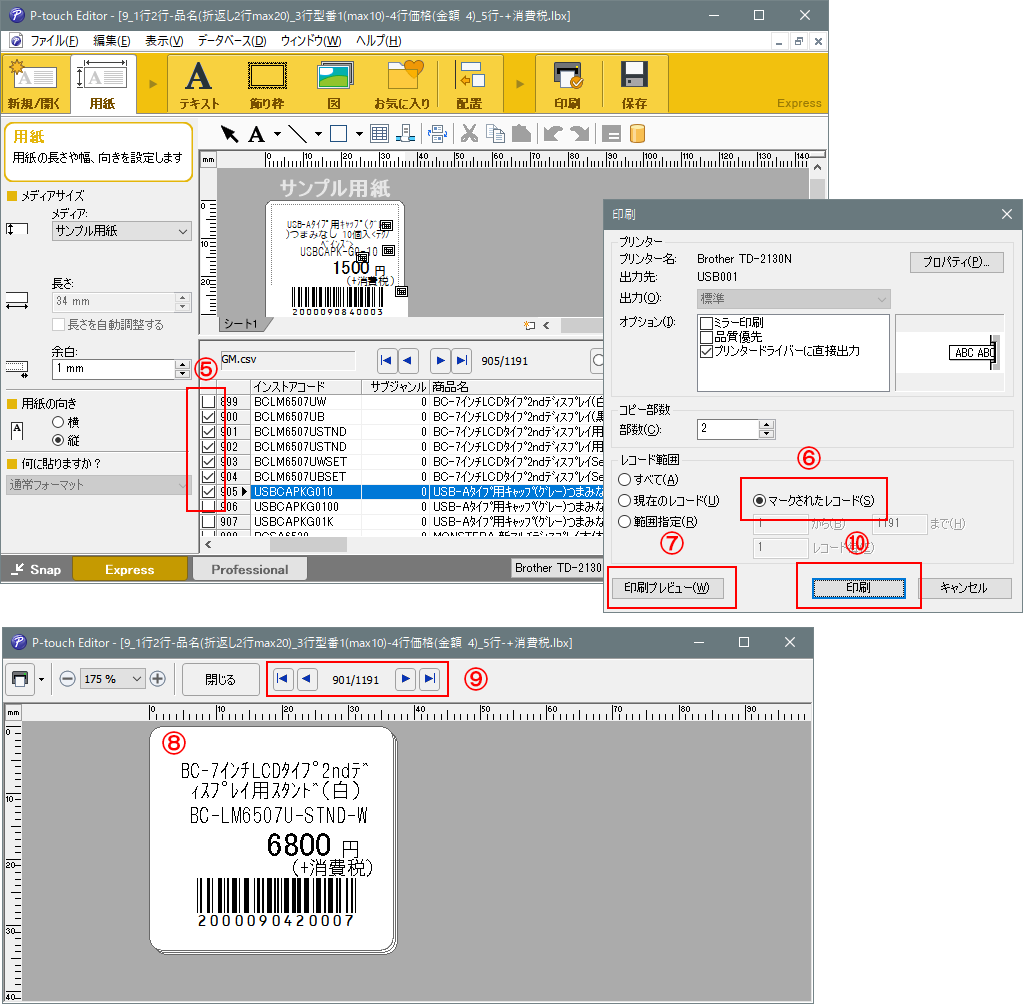Viewport: 1023px width, 1004px height.
Task: Expand the ribbon arrow left of テキスト
Action: click(153, 84)
